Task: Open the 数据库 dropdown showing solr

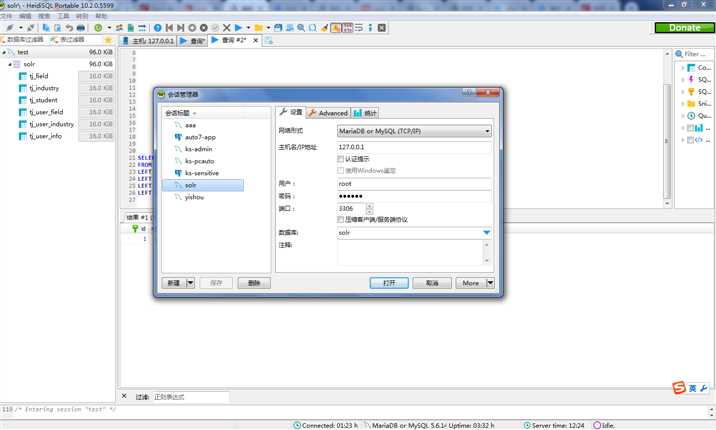Action: click(487, 233)
